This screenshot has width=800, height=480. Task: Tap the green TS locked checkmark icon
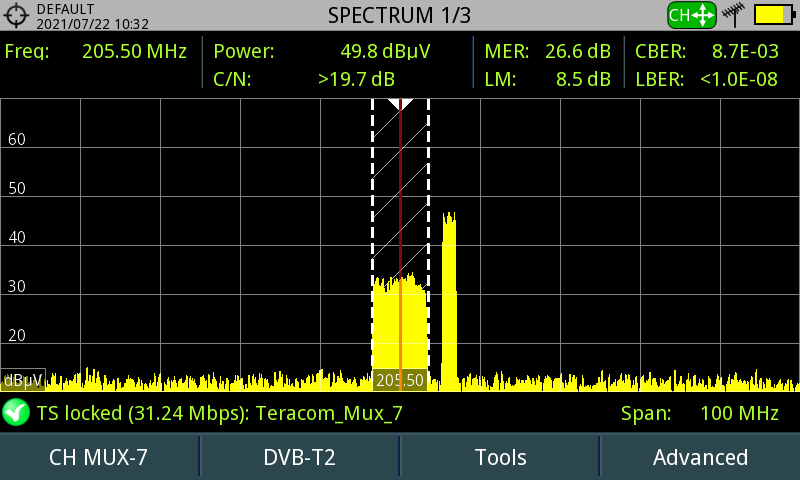[x=16, y=413]
